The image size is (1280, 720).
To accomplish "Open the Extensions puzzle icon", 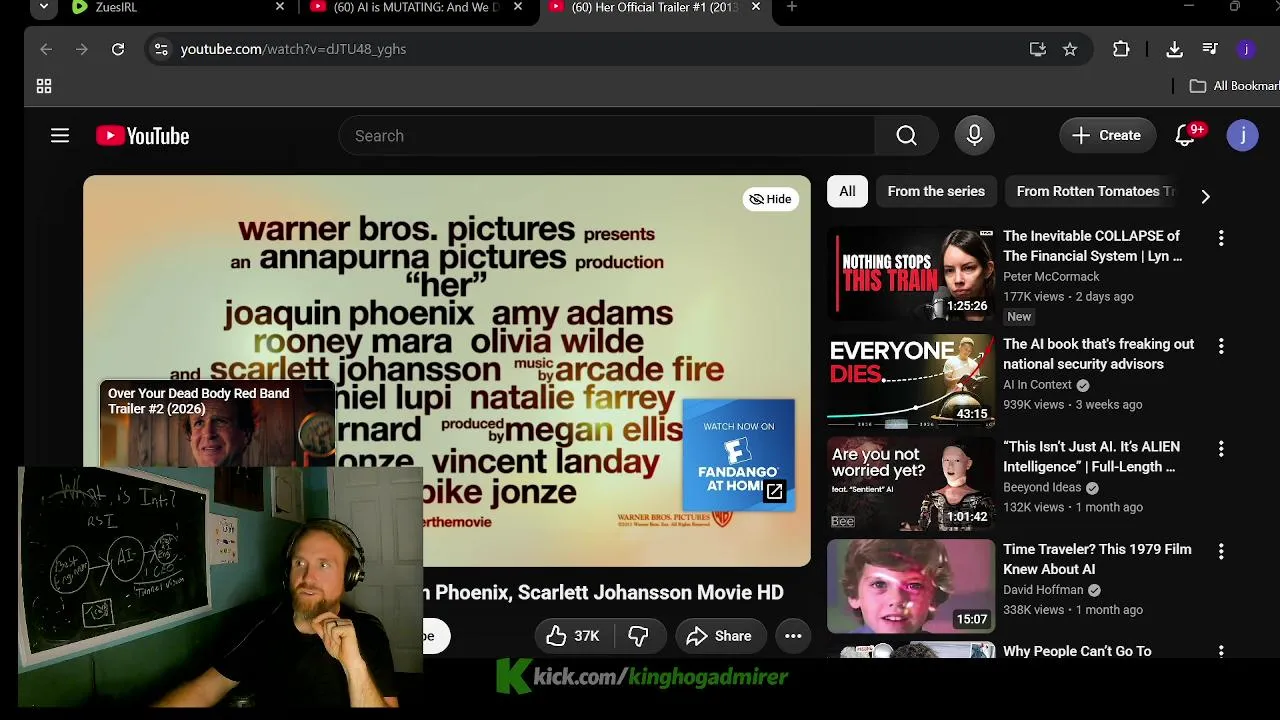I will point(1121,49).
